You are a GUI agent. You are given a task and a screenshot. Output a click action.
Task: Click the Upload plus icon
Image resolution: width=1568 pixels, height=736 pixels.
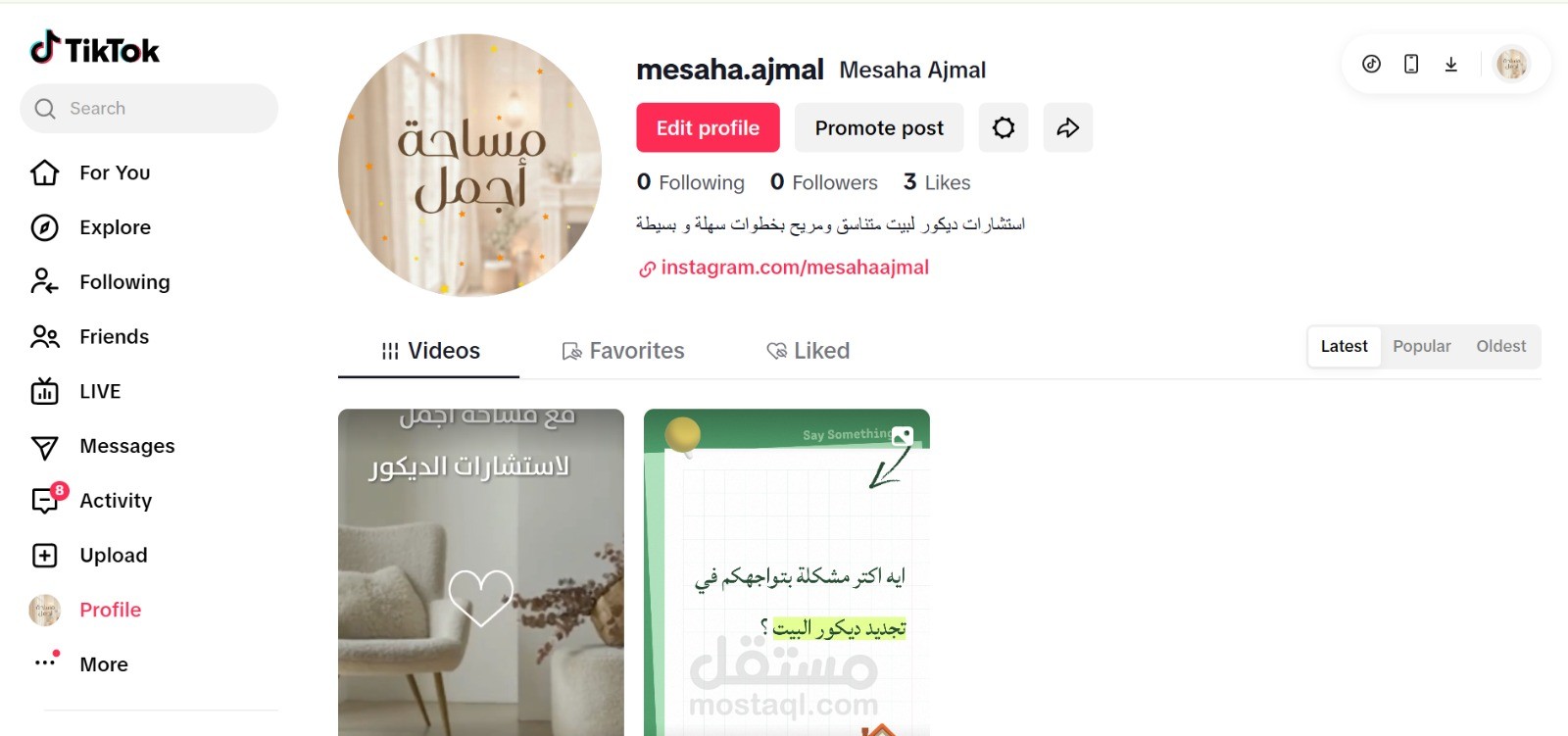coord(45,556)
